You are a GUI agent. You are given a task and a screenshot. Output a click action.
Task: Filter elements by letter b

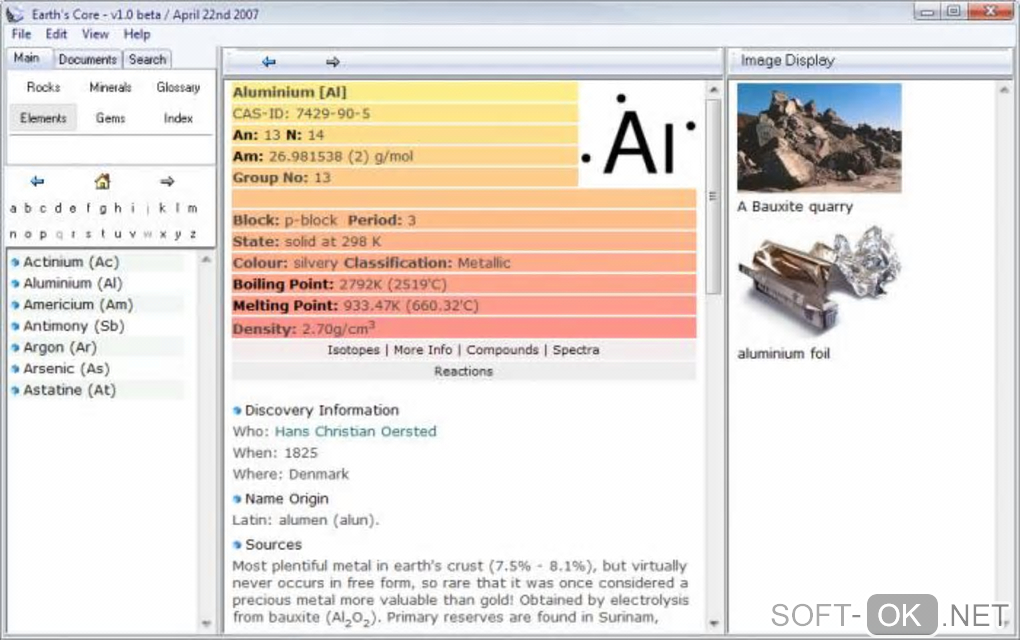27,208
